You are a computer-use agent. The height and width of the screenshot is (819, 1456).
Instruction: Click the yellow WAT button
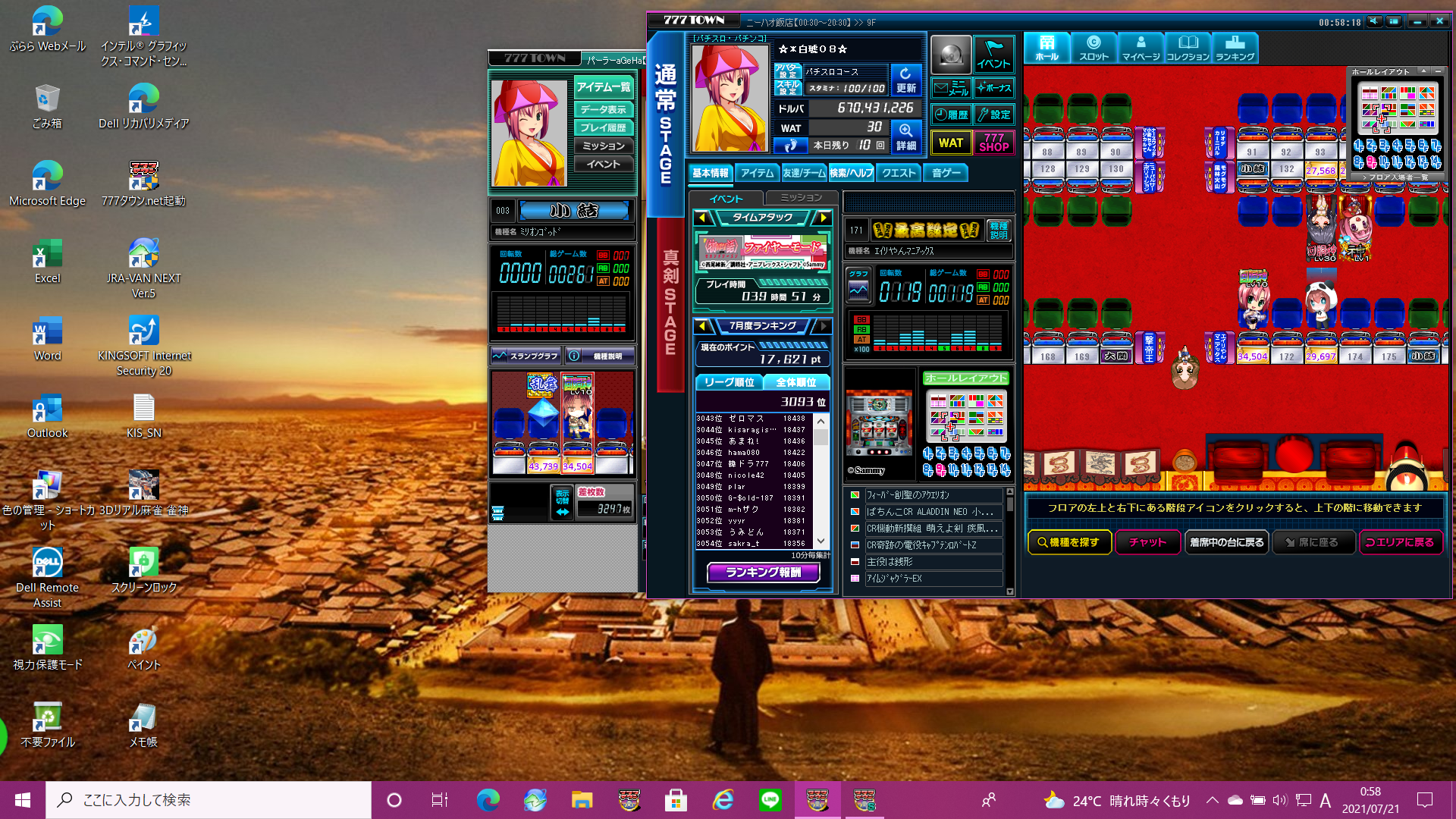[951, 143]
